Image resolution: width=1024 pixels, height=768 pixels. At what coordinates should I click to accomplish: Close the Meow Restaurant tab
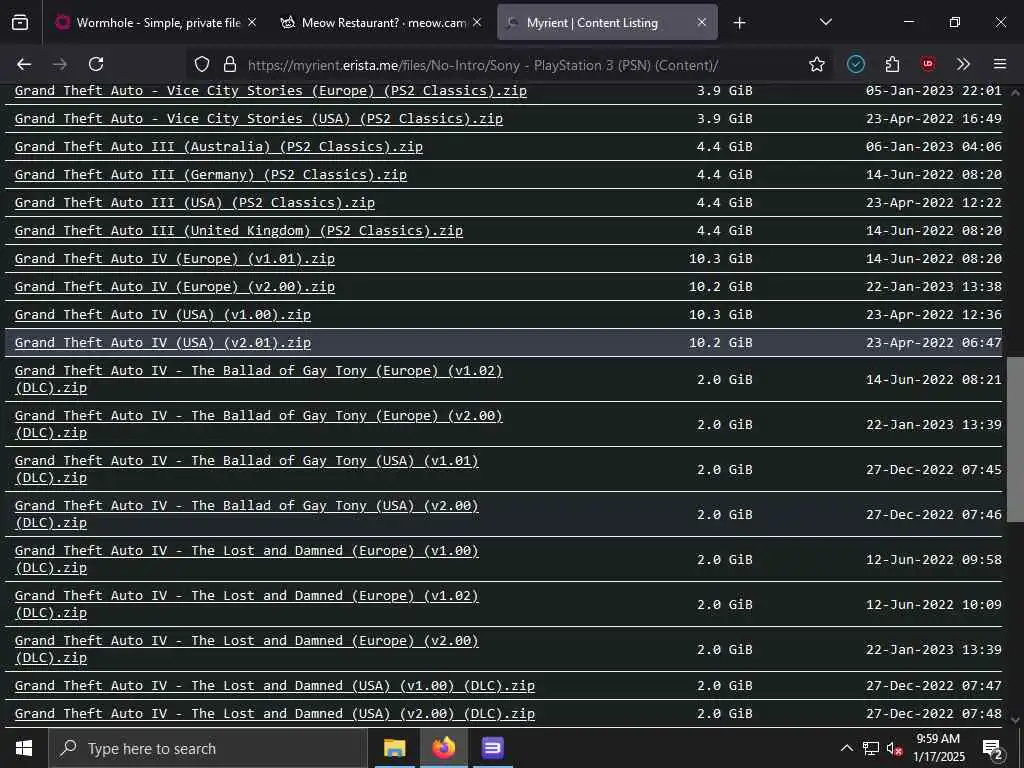tap(477, 23)
